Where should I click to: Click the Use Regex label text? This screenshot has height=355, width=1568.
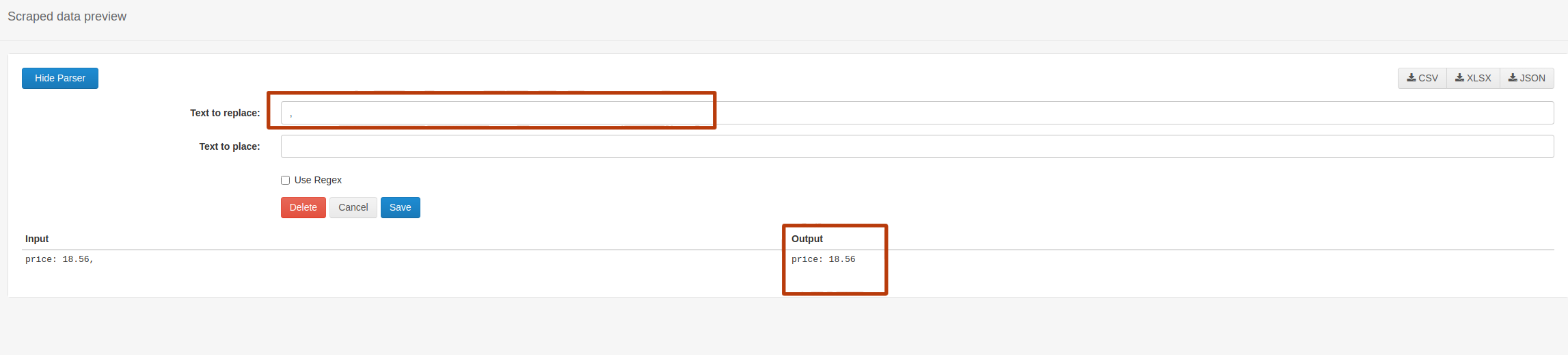318,180
